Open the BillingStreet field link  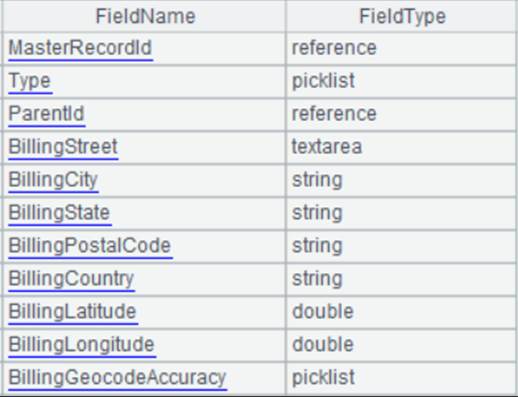(x=63, y=147)
